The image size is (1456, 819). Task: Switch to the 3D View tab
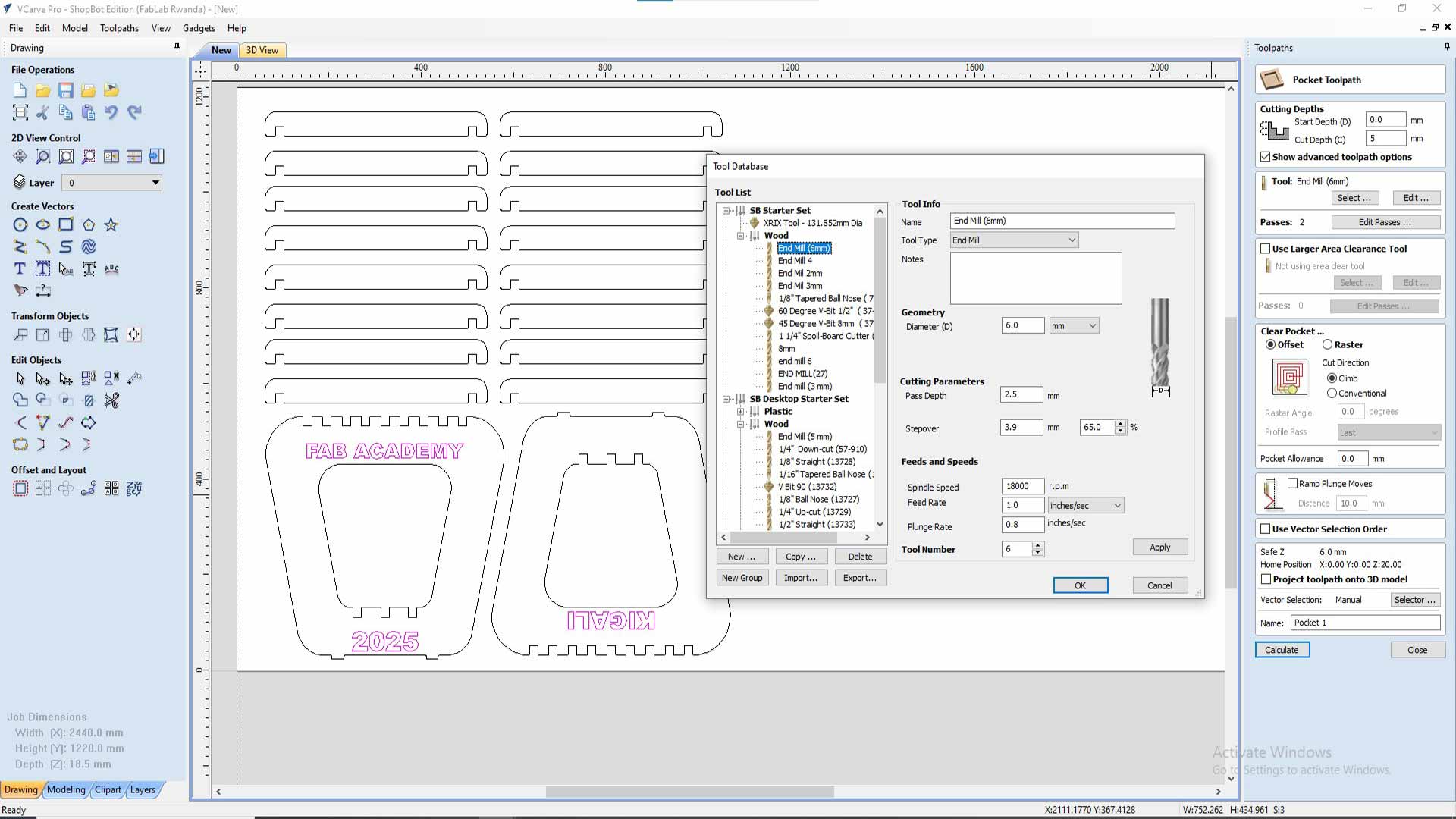[x=262, y=50]
